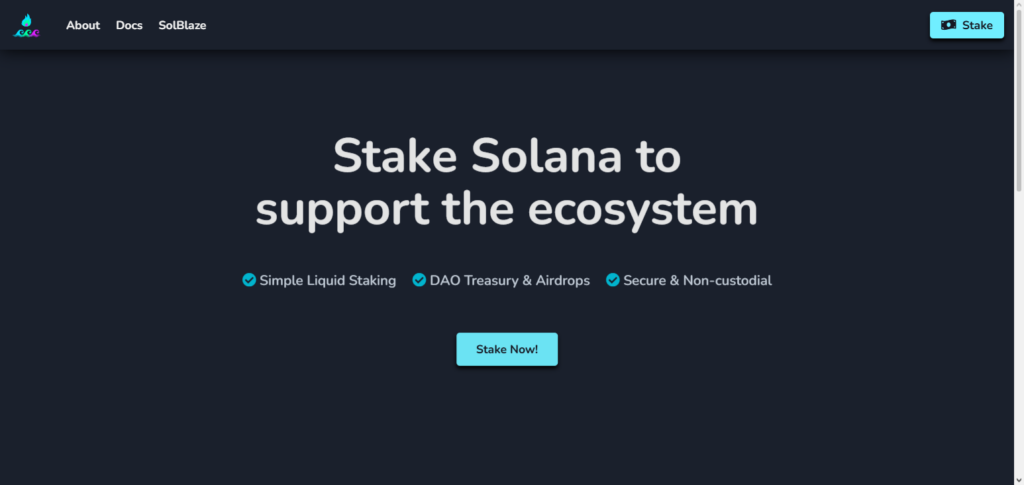
Task: Click the flame and waves logo icon
Action: coord(26,25)
